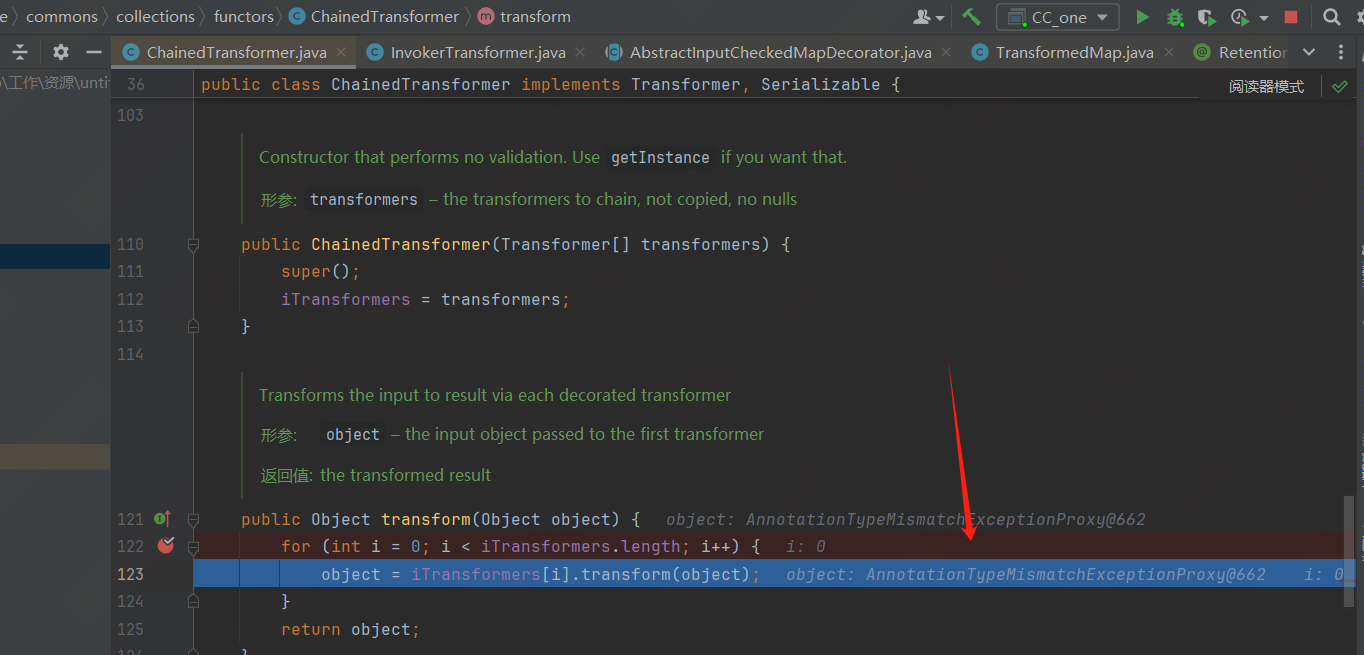
Task: Click the Build project hammer icon
Action: [971, 17]
